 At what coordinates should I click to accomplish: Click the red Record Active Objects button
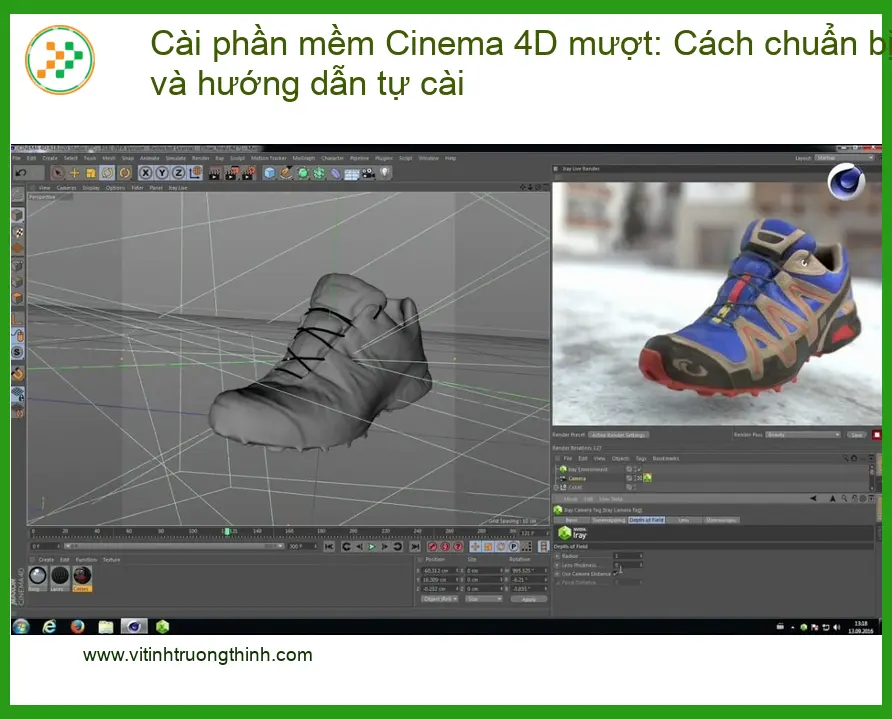432,547
